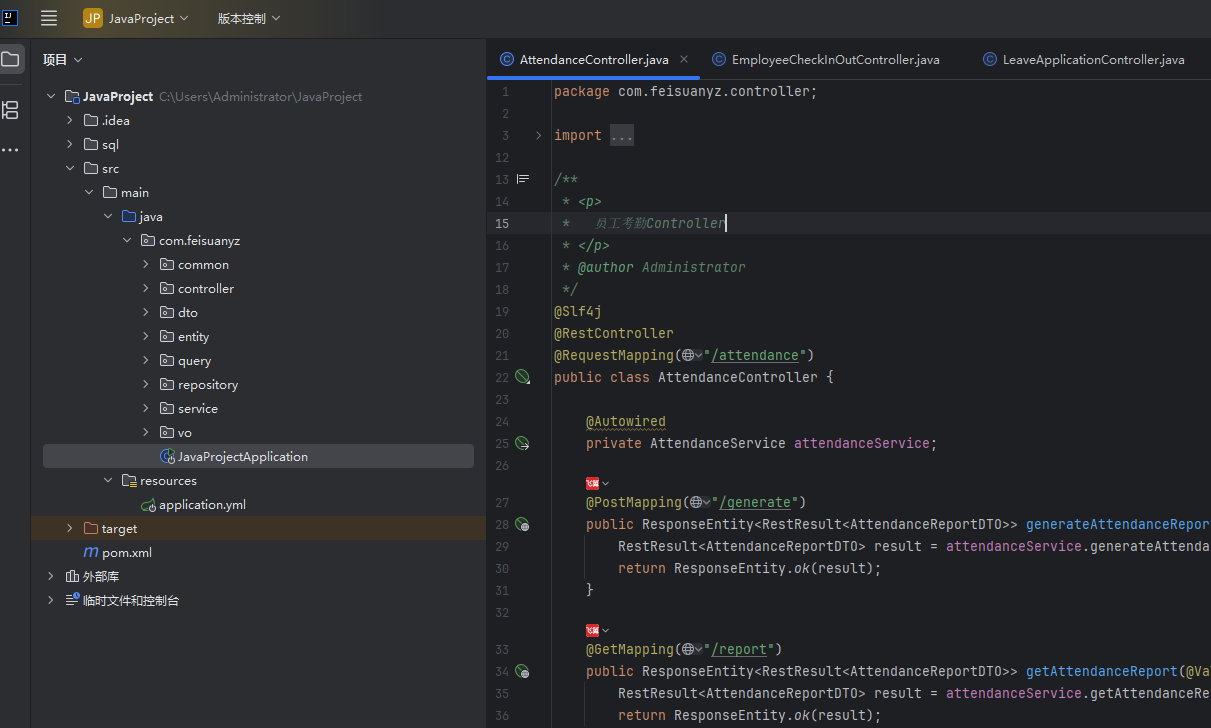Select pom.xml in the project tree
Image resolution: width=1211 pixels, height=728 pixels.
click(x=126, y=553)
